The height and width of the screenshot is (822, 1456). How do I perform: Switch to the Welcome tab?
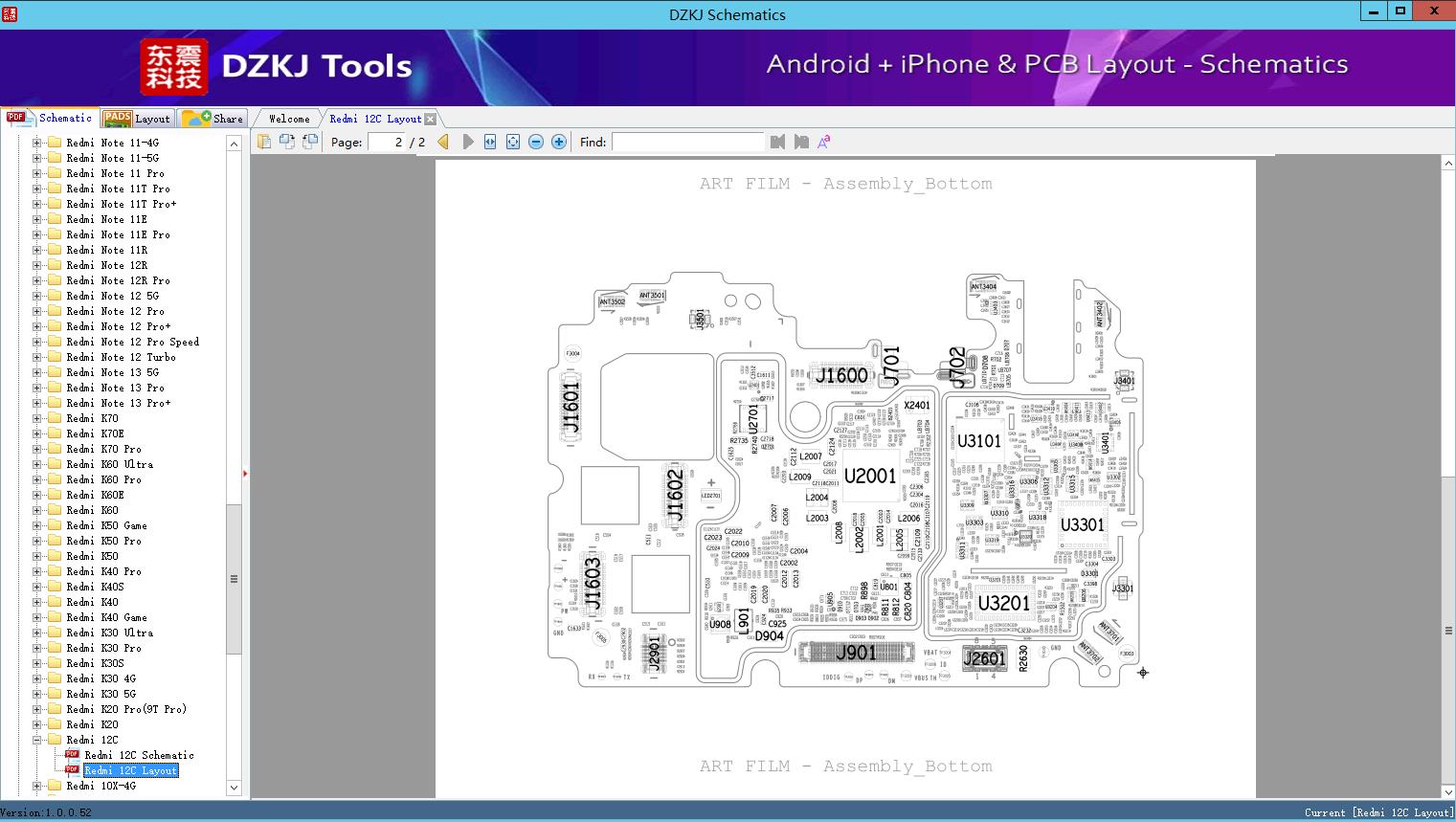[x=288, y=119]
